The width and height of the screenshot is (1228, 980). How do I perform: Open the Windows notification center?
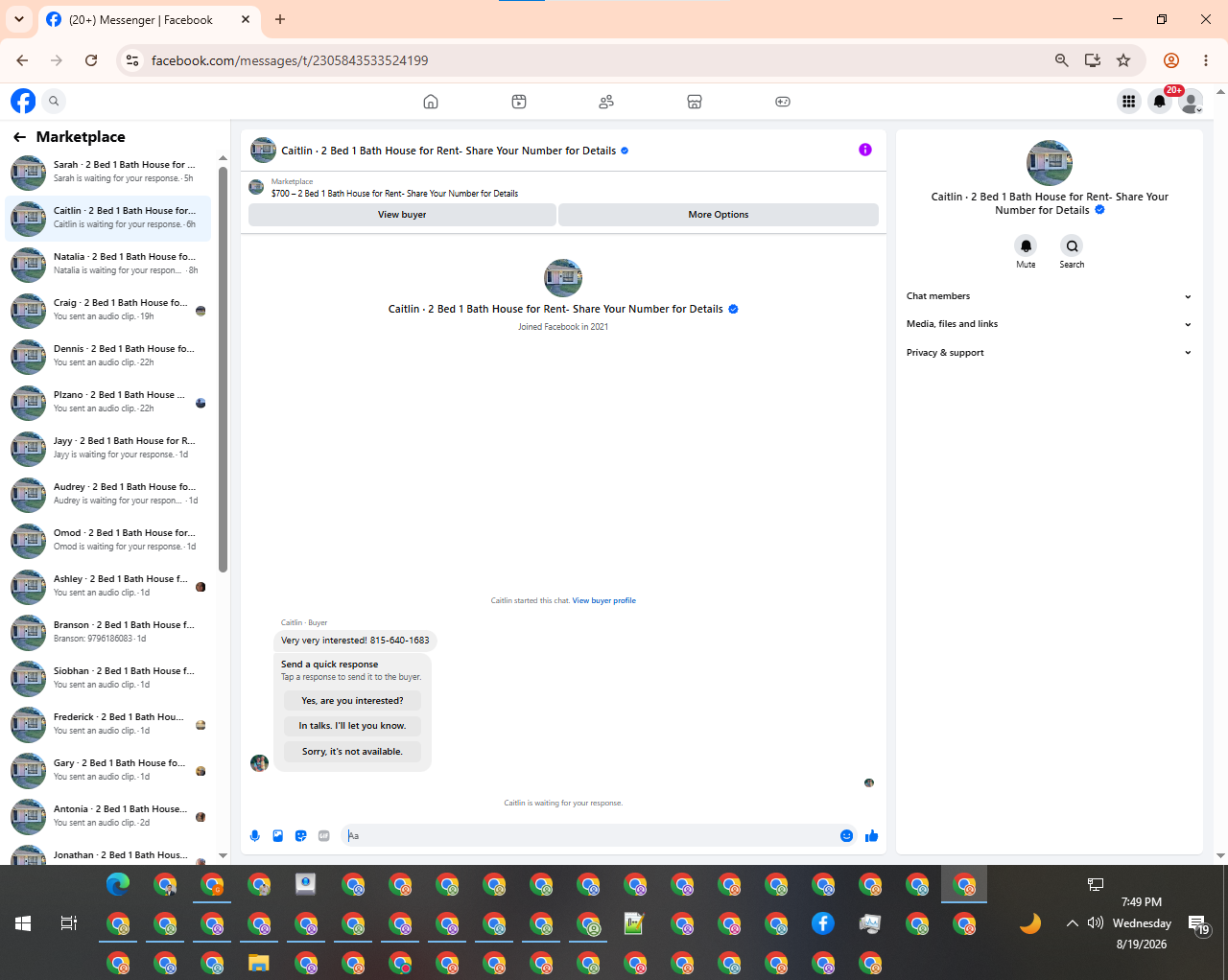click(1199, 924)
